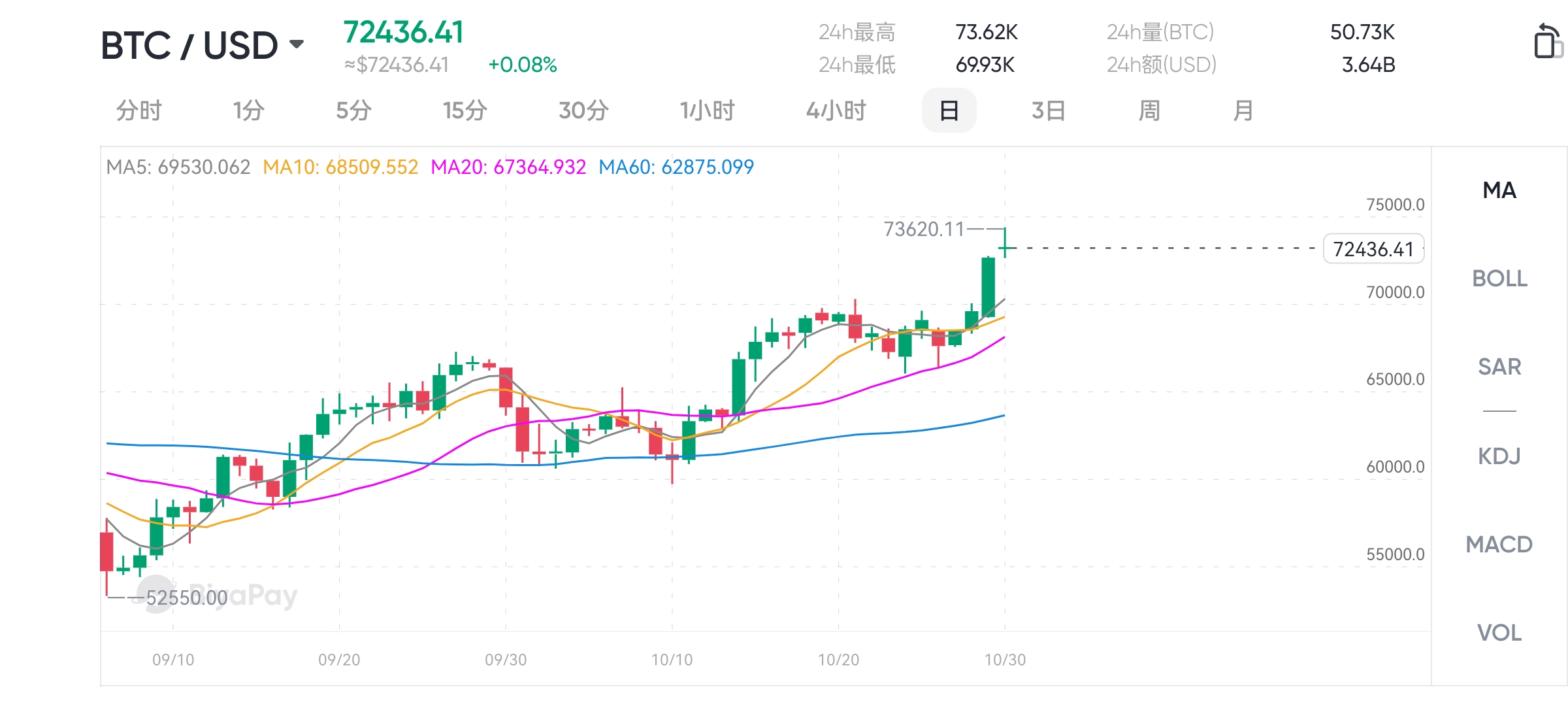Screen dimensions: 1568x706
Task: Select the 1分 interval tab
Action: tap(249, 110)
